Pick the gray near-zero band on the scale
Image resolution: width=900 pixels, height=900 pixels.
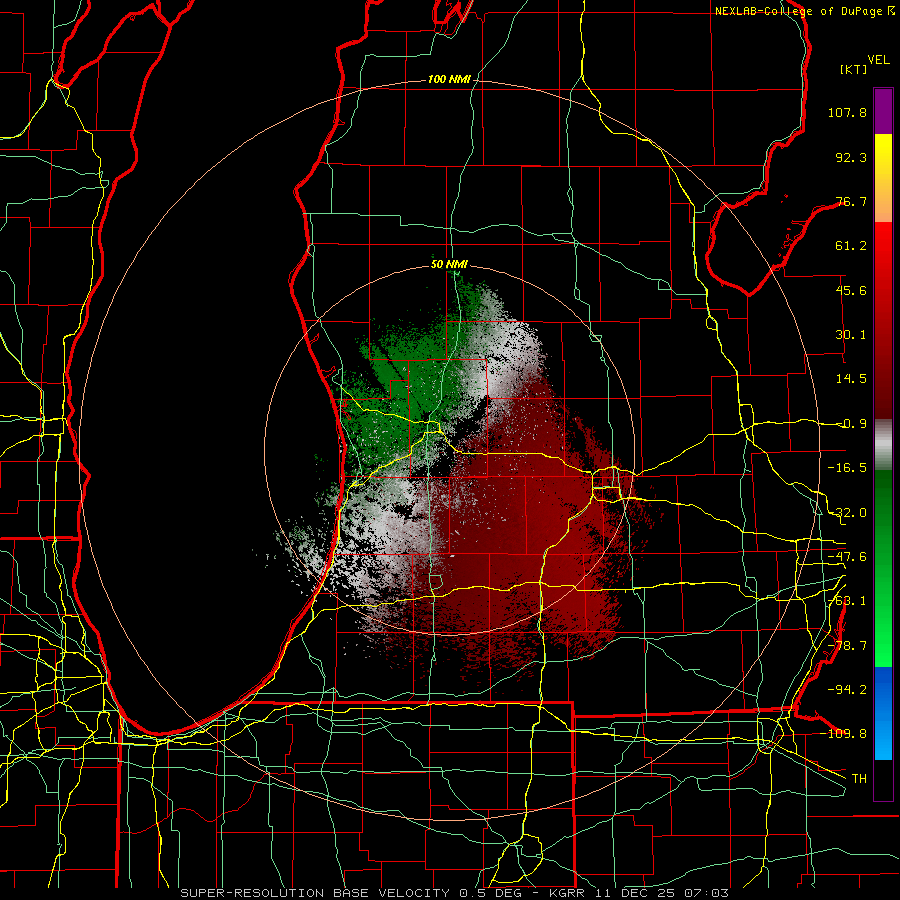883,445
